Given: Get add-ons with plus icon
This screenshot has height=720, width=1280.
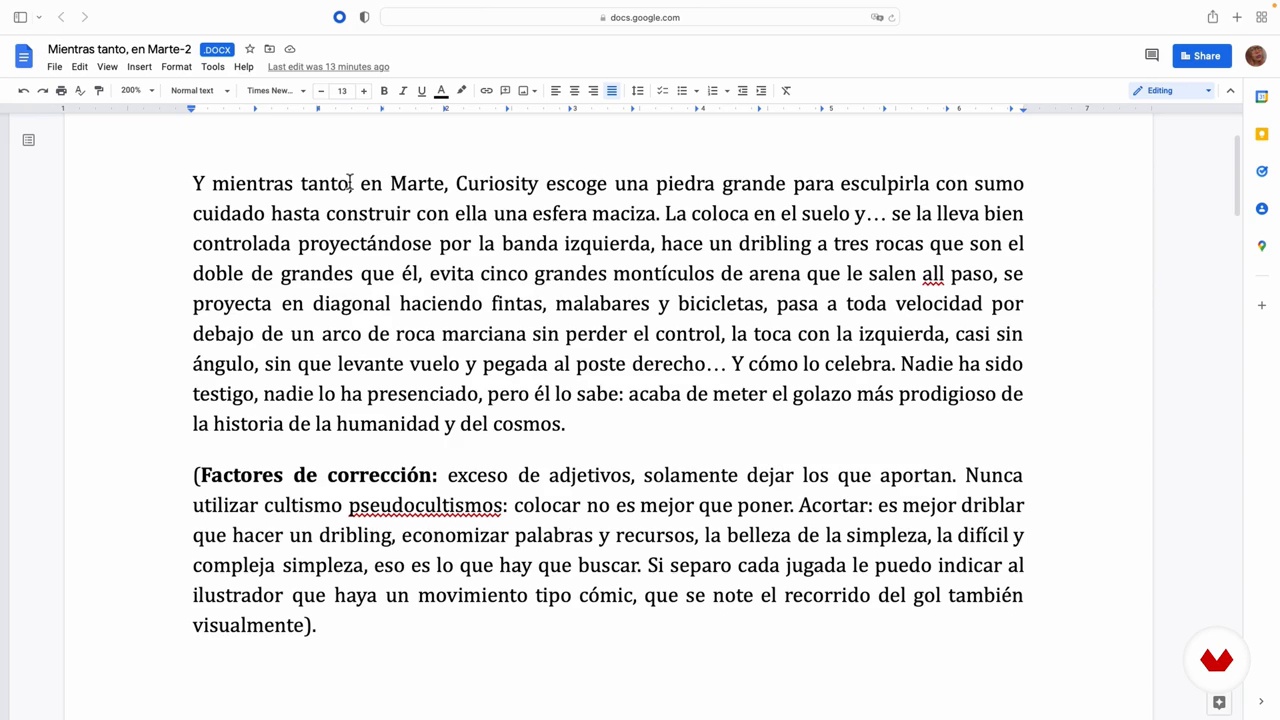Looking at the screenshot, I should [x=1262, y=304].
